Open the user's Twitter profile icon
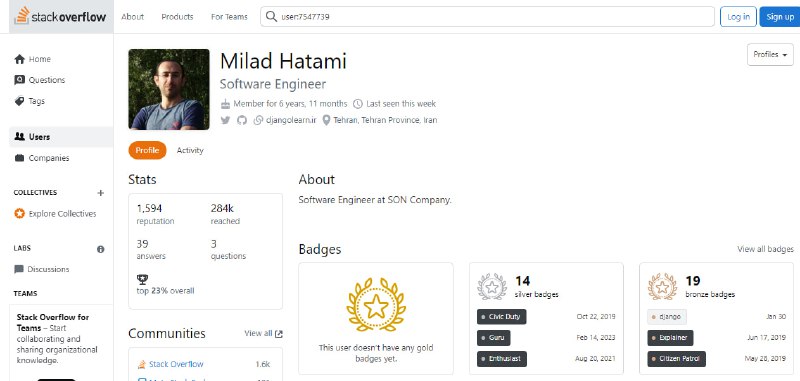 coord(226,120)
